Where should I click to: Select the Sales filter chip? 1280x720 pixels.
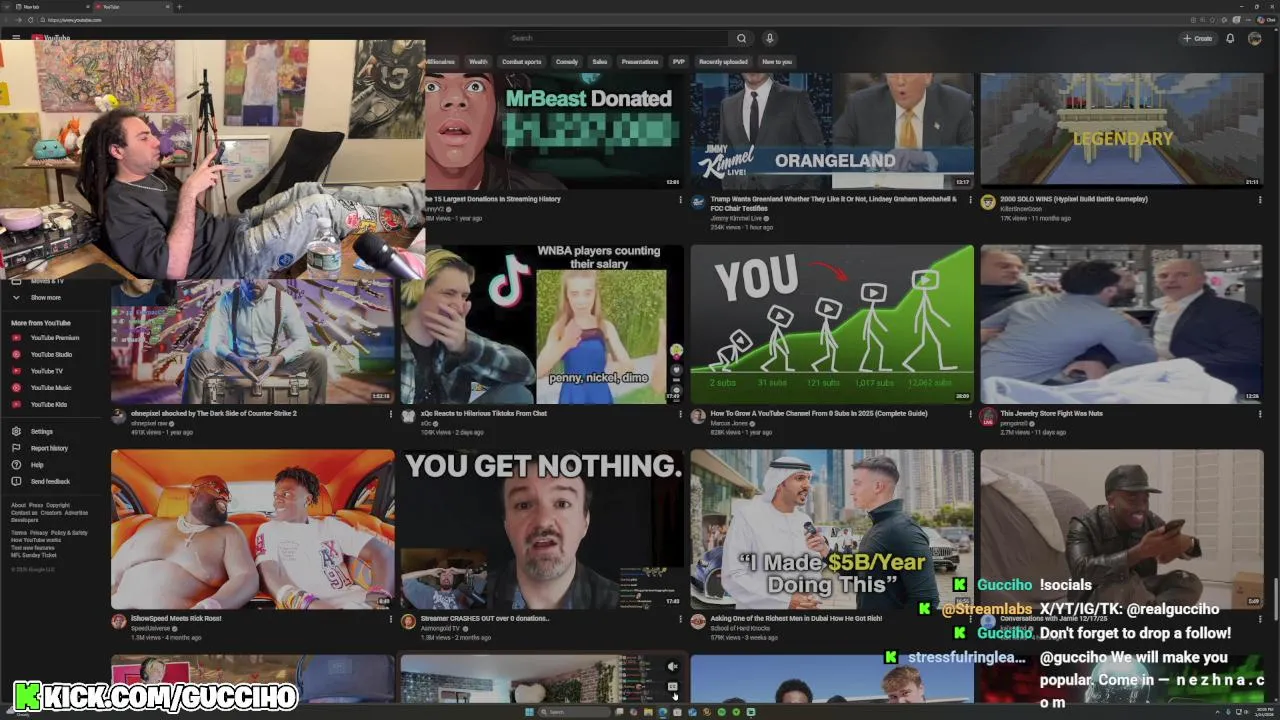(x=600, y=62)
